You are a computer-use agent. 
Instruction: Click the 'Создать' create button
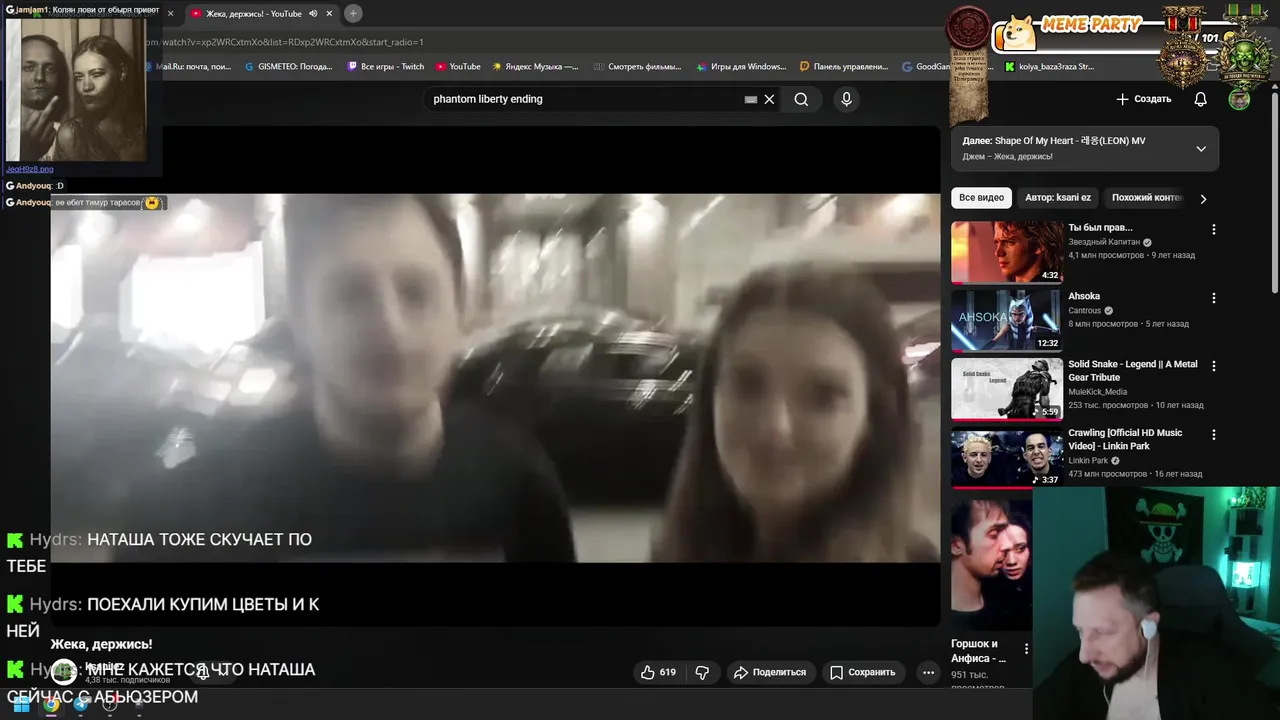tap(1143, 99)
